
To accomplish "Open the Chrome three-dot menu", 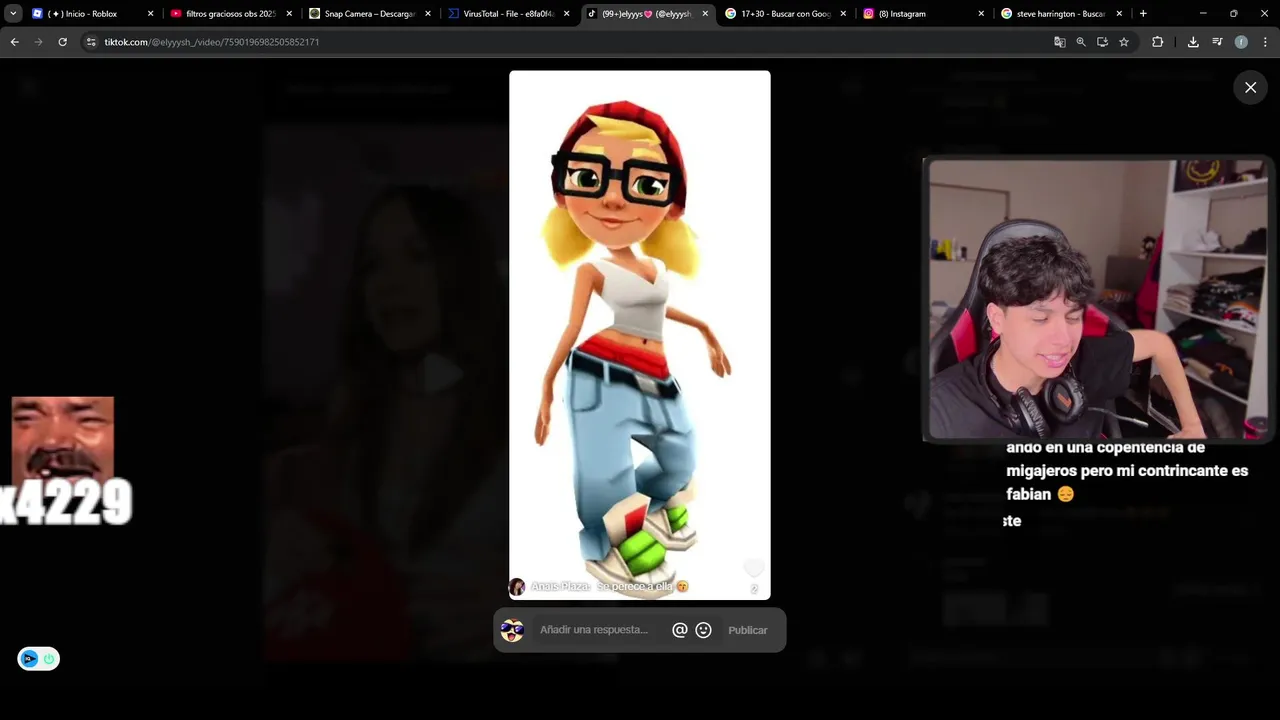I will (x=1265, y=42).
